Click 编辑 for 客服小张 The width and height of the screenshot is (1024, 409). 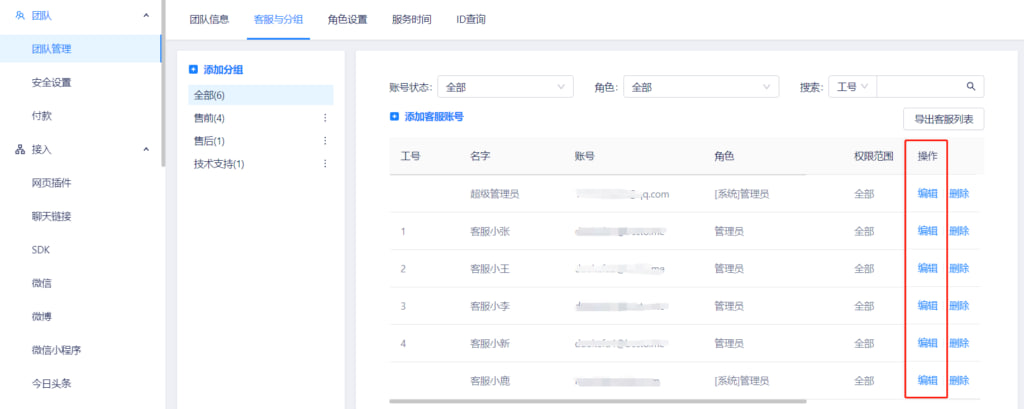tap(927, 231)
